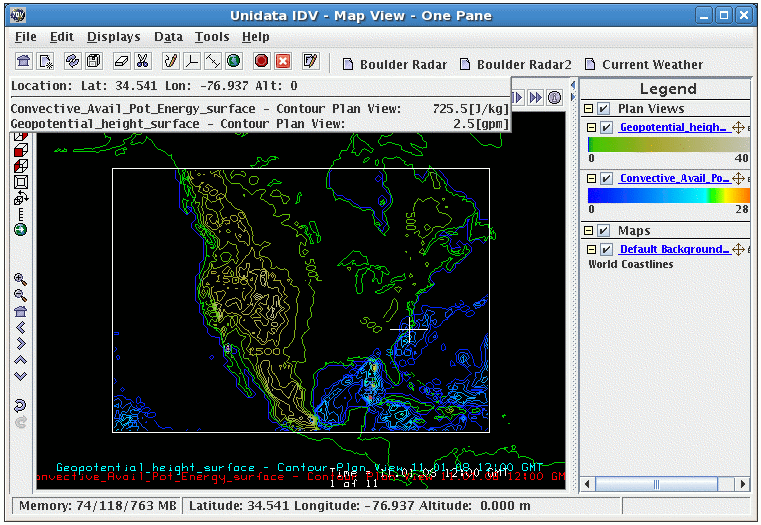Viewport: 761px width, 525px height.
Task: Collapse the Convective_Avail_Pot legend entry
Action: 591,179
